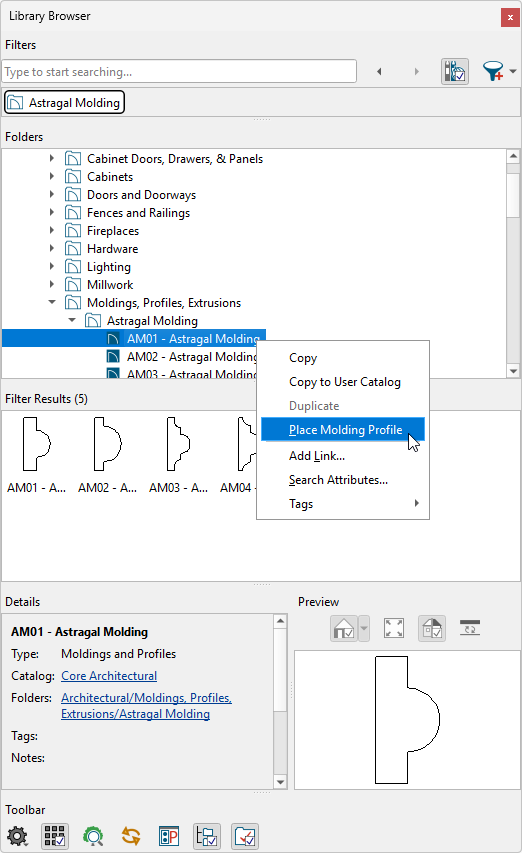Open the add filter dropdown arrow

tap(513, 71)
